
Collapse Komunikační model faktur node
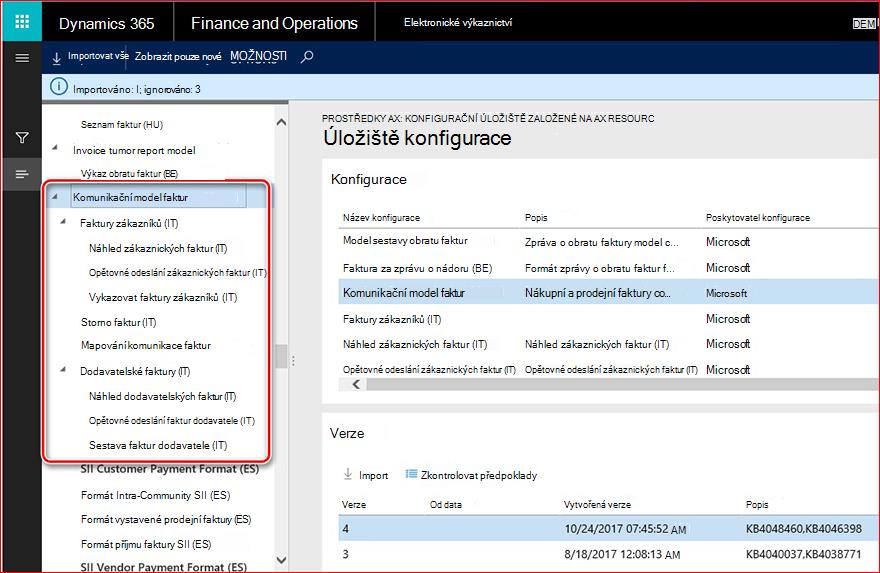click(x=55, y=196)
